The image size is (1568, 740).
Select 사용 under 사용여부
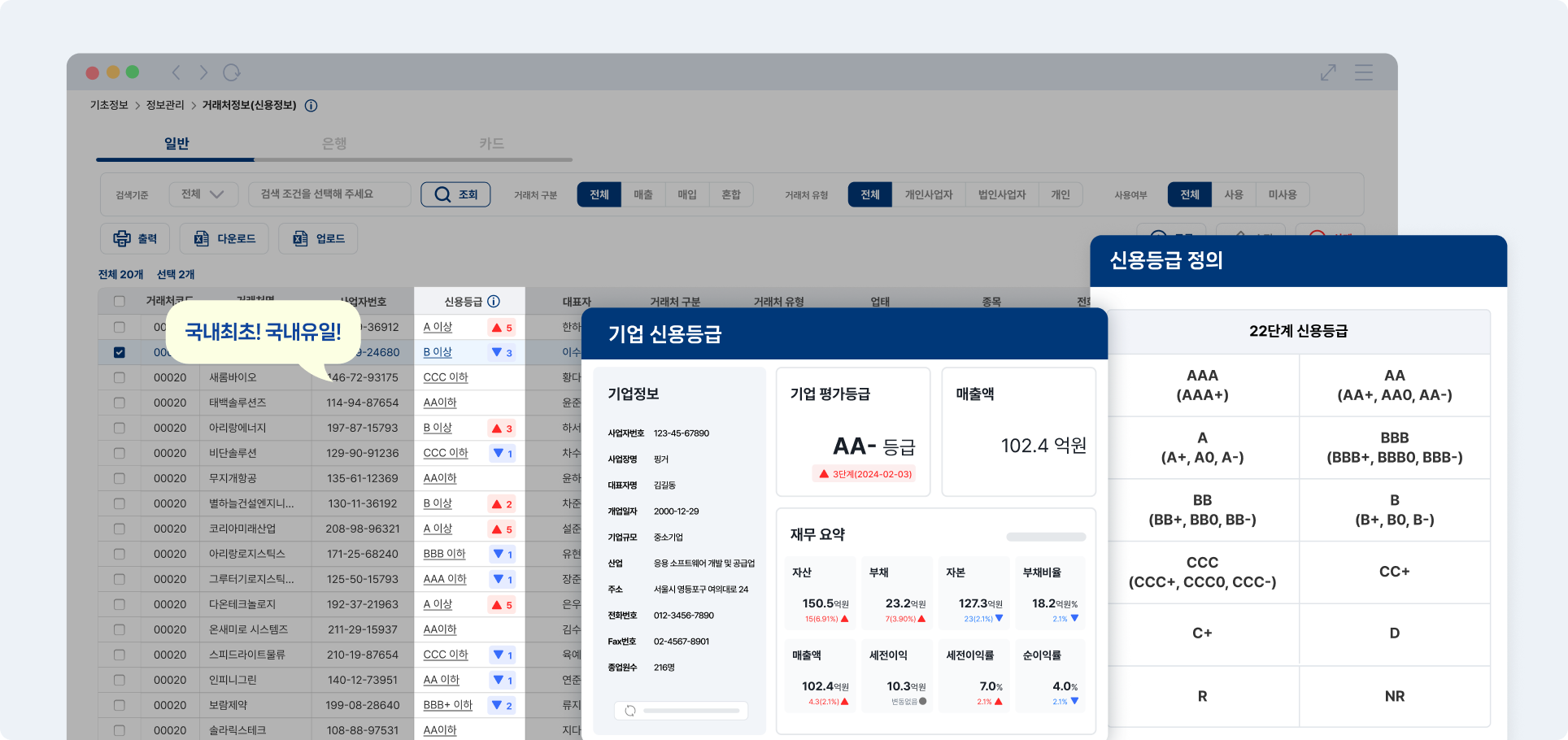[1234, 194]
